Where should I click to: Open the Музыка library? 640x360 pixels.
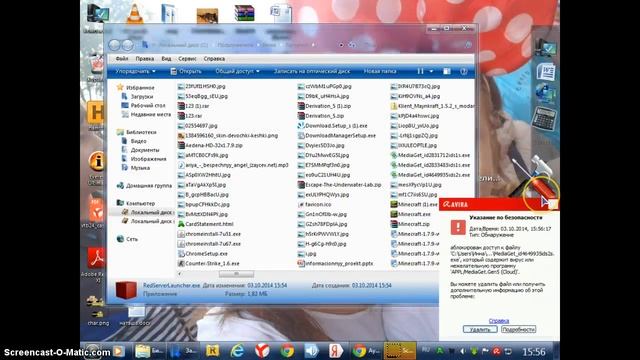tap(136, 168)
